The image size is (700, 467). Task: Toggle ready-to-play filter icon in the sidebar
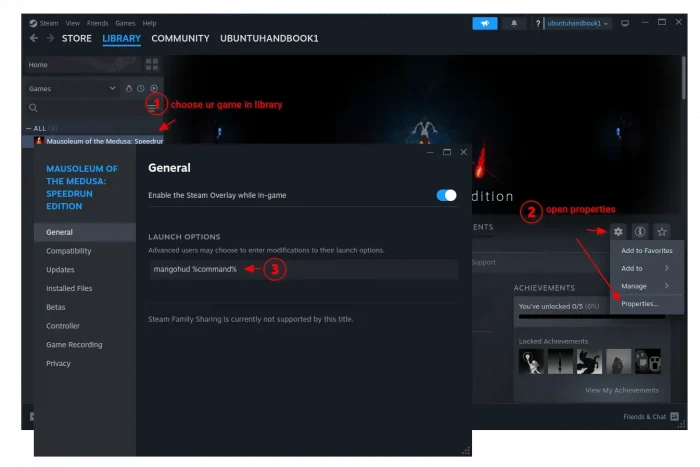(154, 88)
